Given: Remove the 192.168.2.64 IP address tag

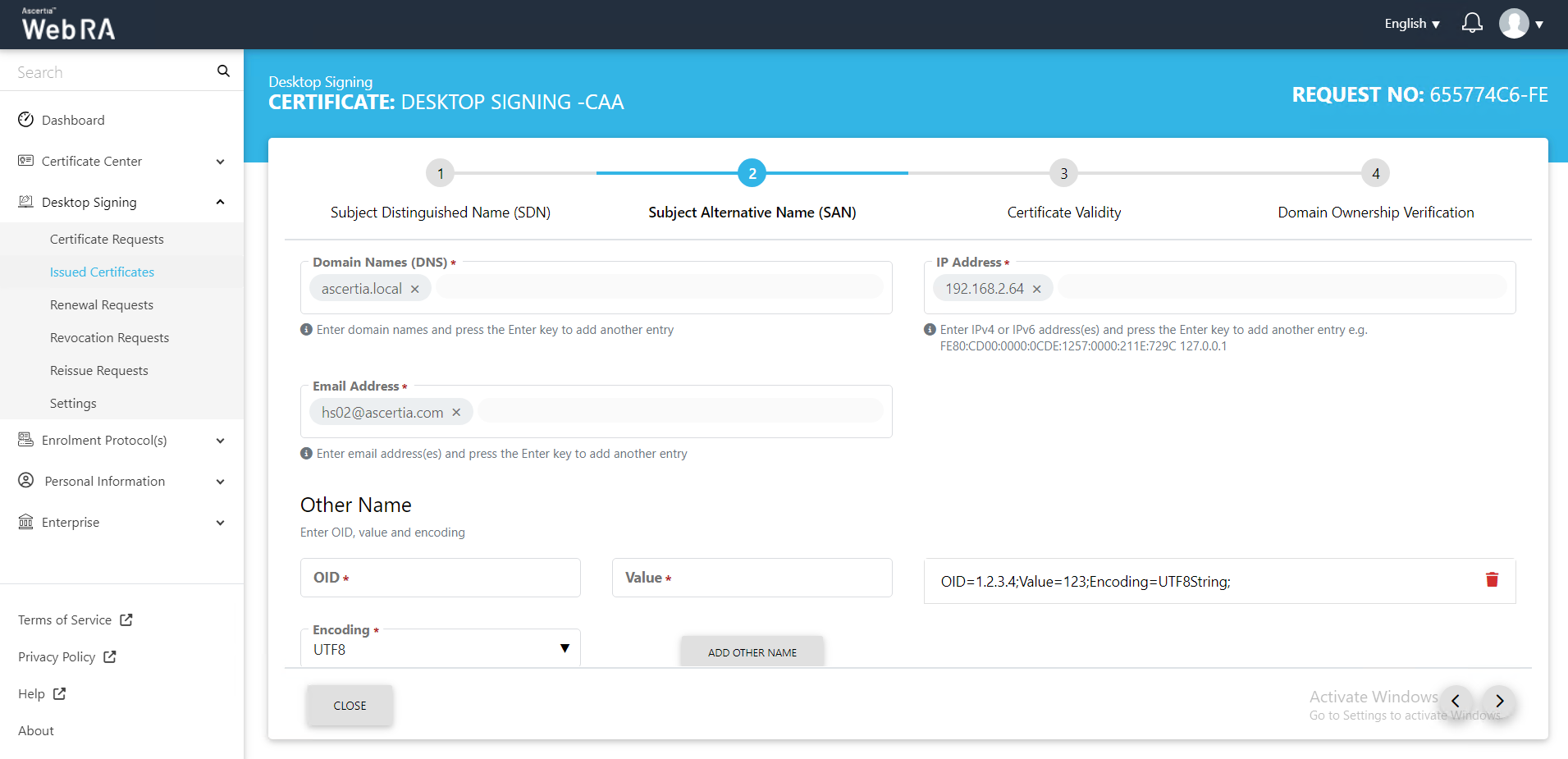Looking at the screenshot, I should (1037, 289).
